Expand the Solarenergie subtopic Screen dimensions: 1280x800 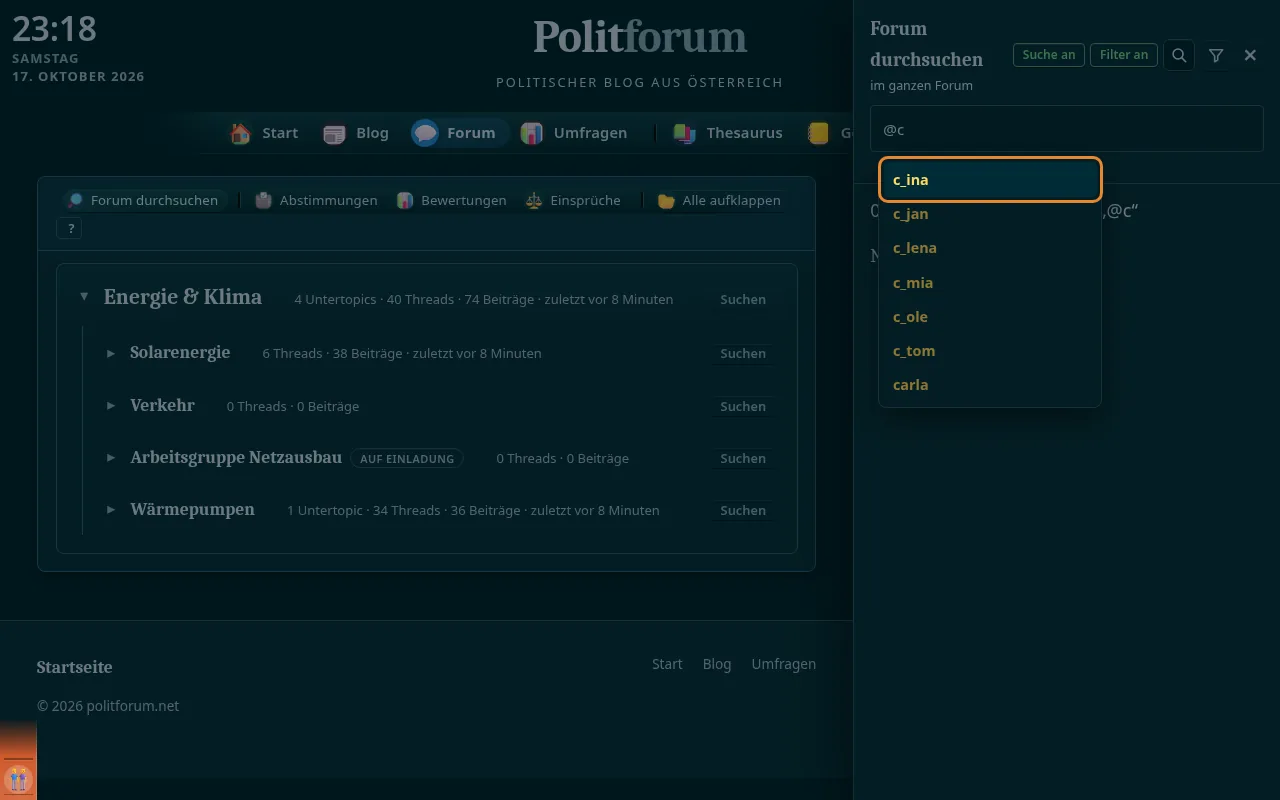[111, 353]
